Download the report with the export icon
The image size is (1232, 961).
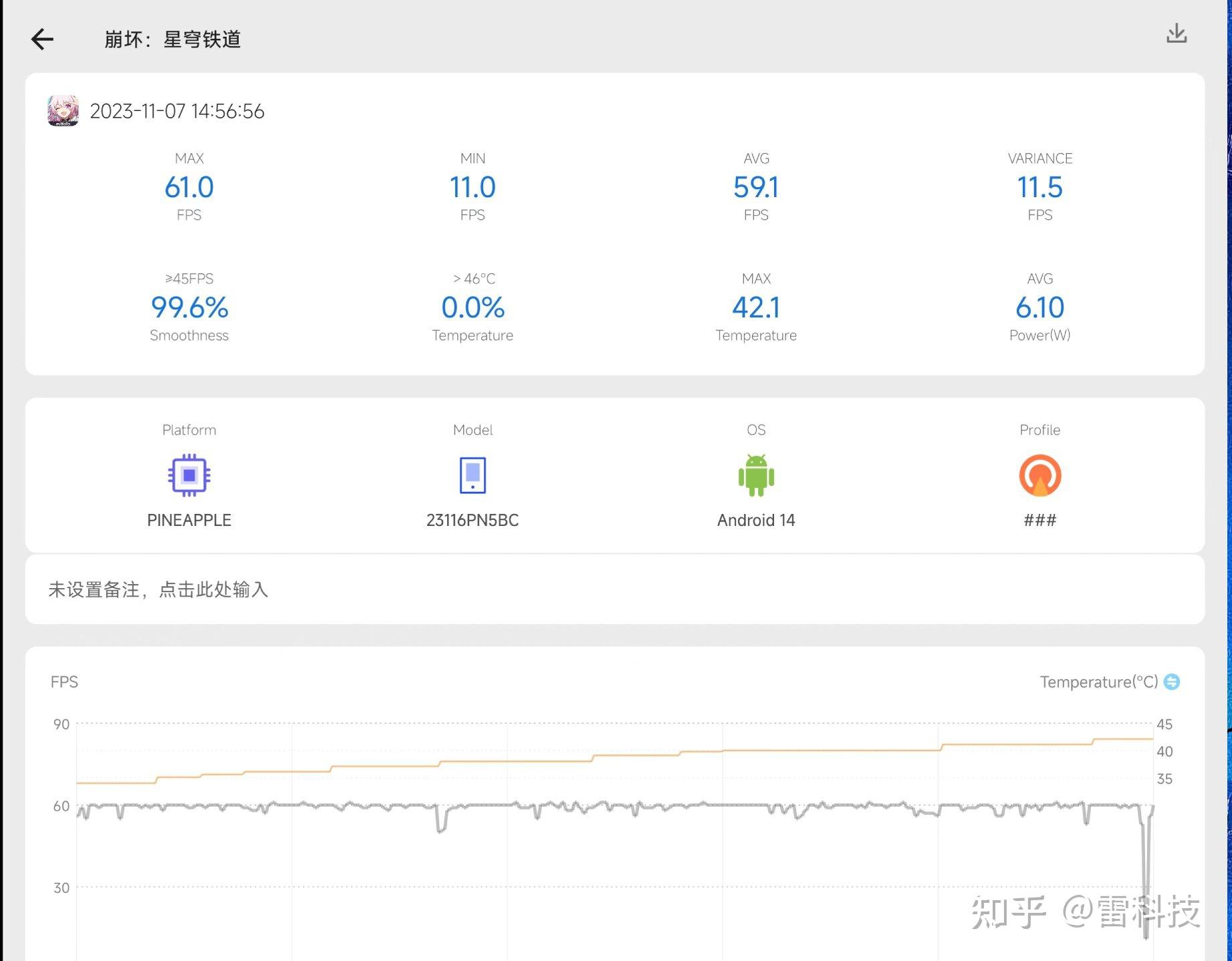click(1177, 33)
